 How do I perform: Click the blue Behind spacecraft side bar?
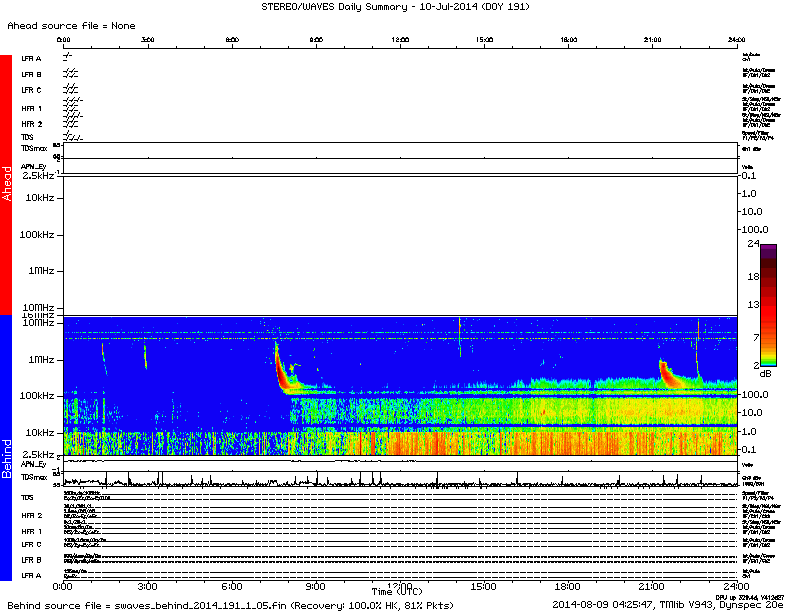[6, 447]
